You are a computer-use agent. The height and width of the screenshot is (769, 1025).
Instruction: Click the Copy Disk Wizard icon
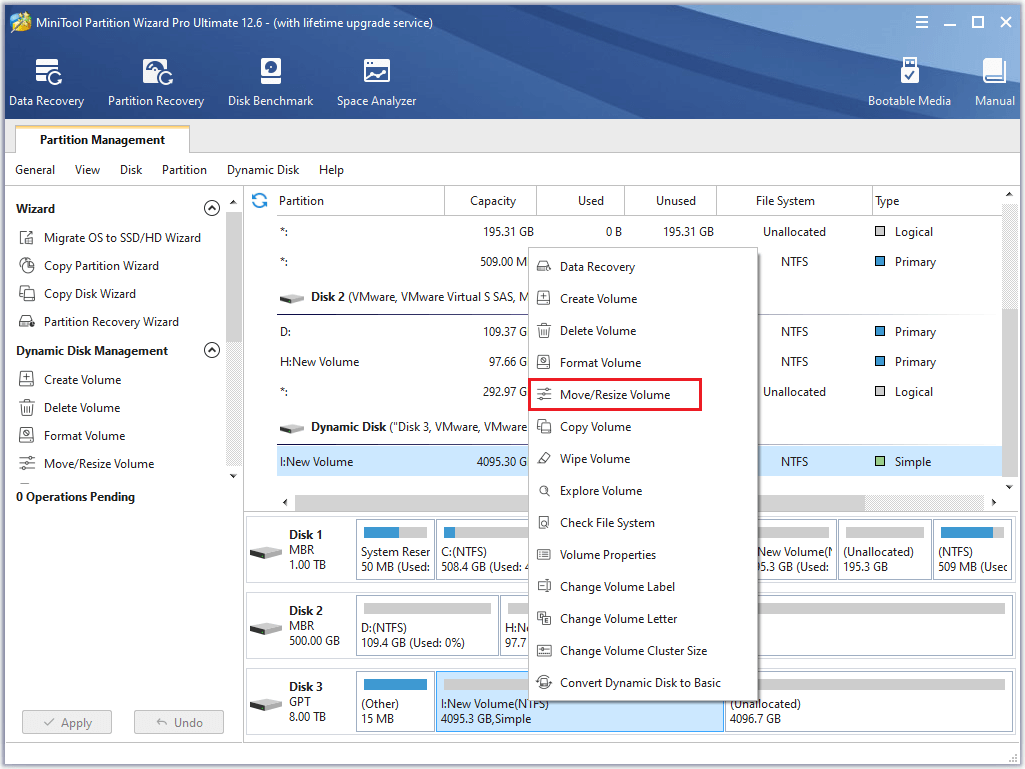click(x=27, y=294)
